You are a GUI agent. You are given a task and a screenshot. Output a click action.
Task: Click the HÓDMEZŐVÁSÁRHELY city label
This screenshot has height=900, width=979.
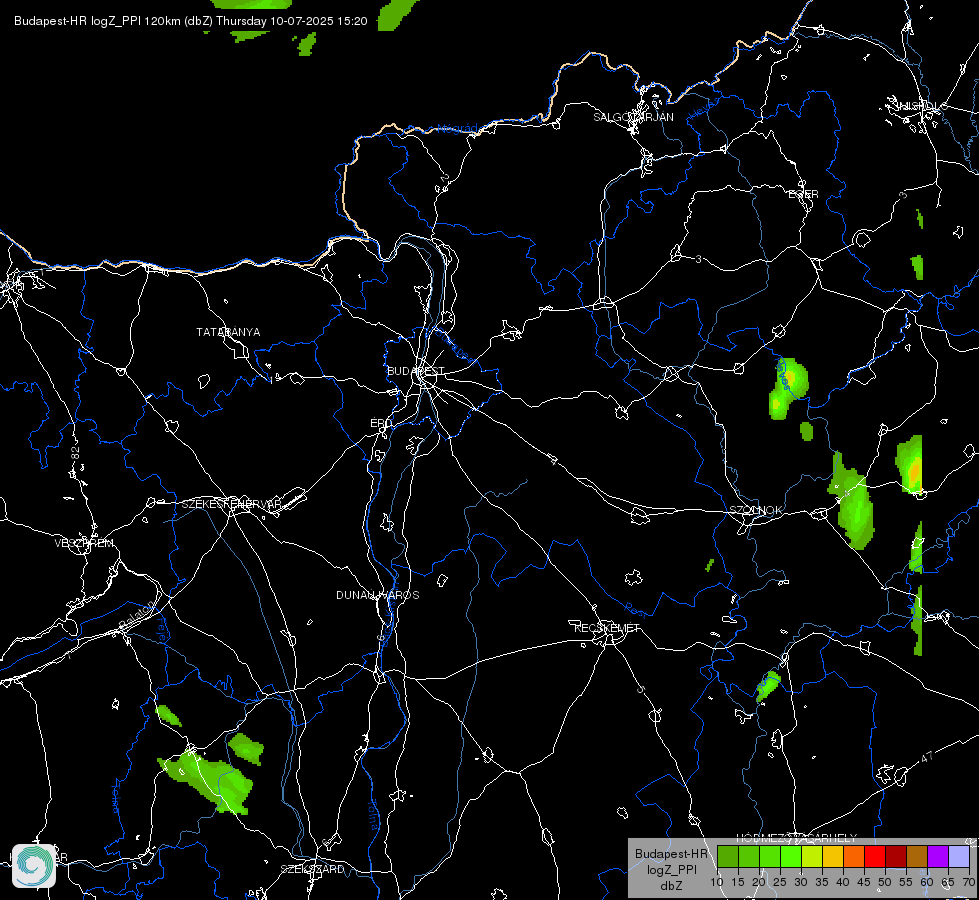click(797, 838)
